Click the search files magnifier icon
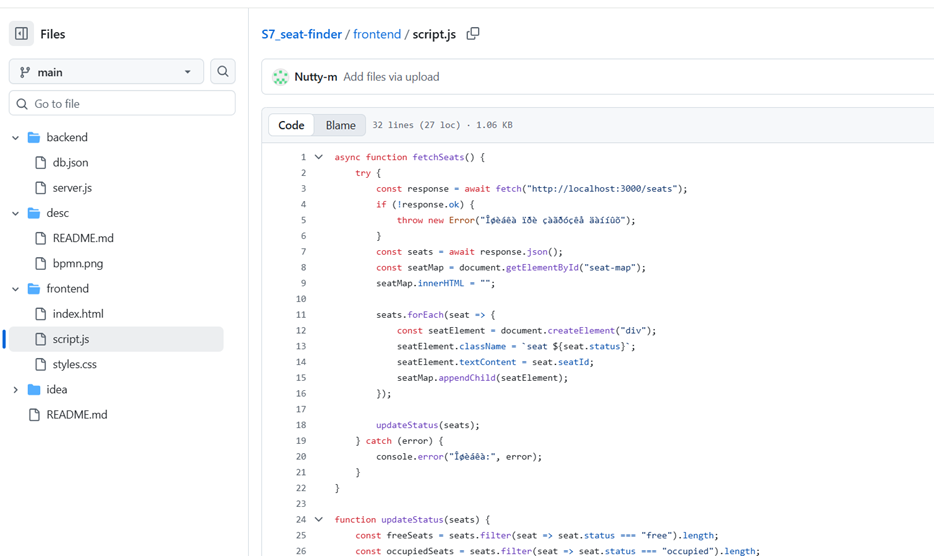 [x=223, y=72]
